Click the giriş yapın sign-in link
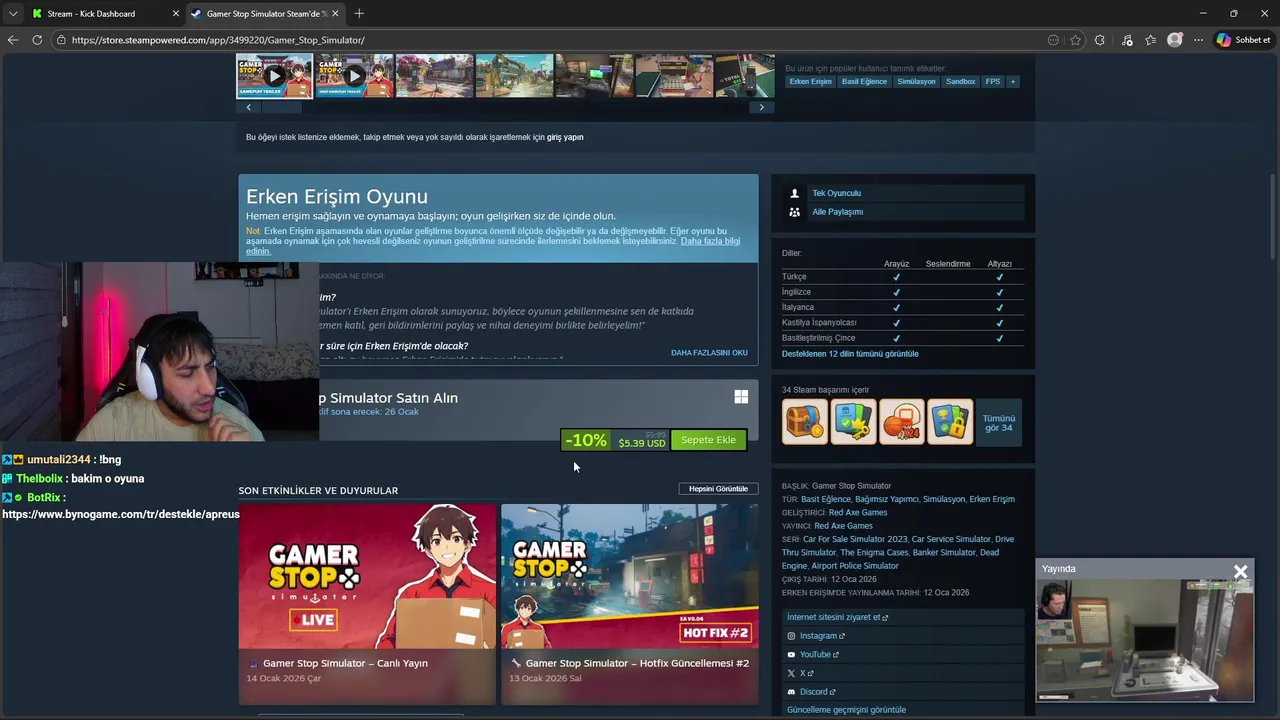This screenshot has width=1280, height=720. (565, 137)
